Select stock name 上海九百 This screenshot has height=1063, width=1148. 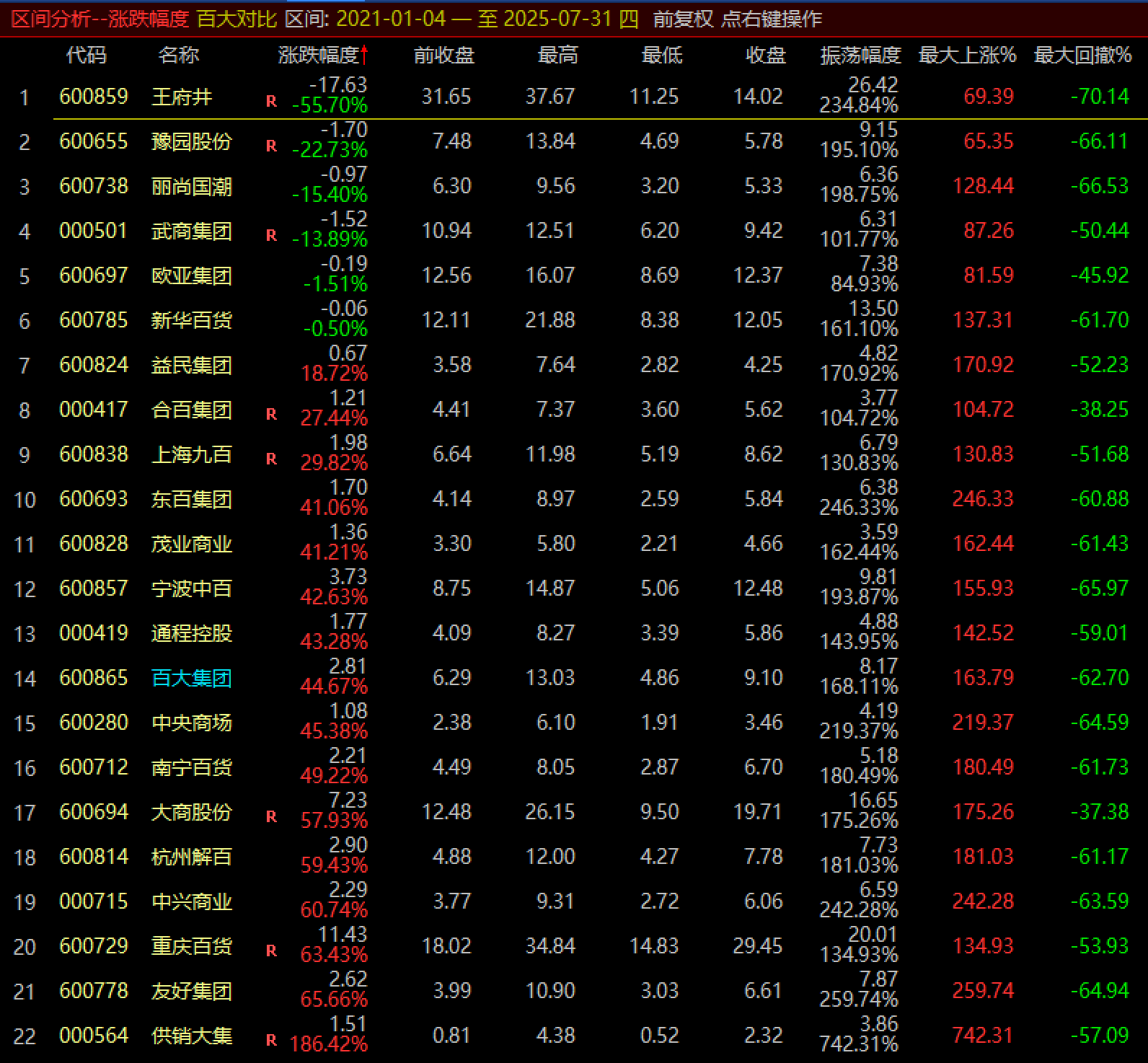click(x=192, y=454)
